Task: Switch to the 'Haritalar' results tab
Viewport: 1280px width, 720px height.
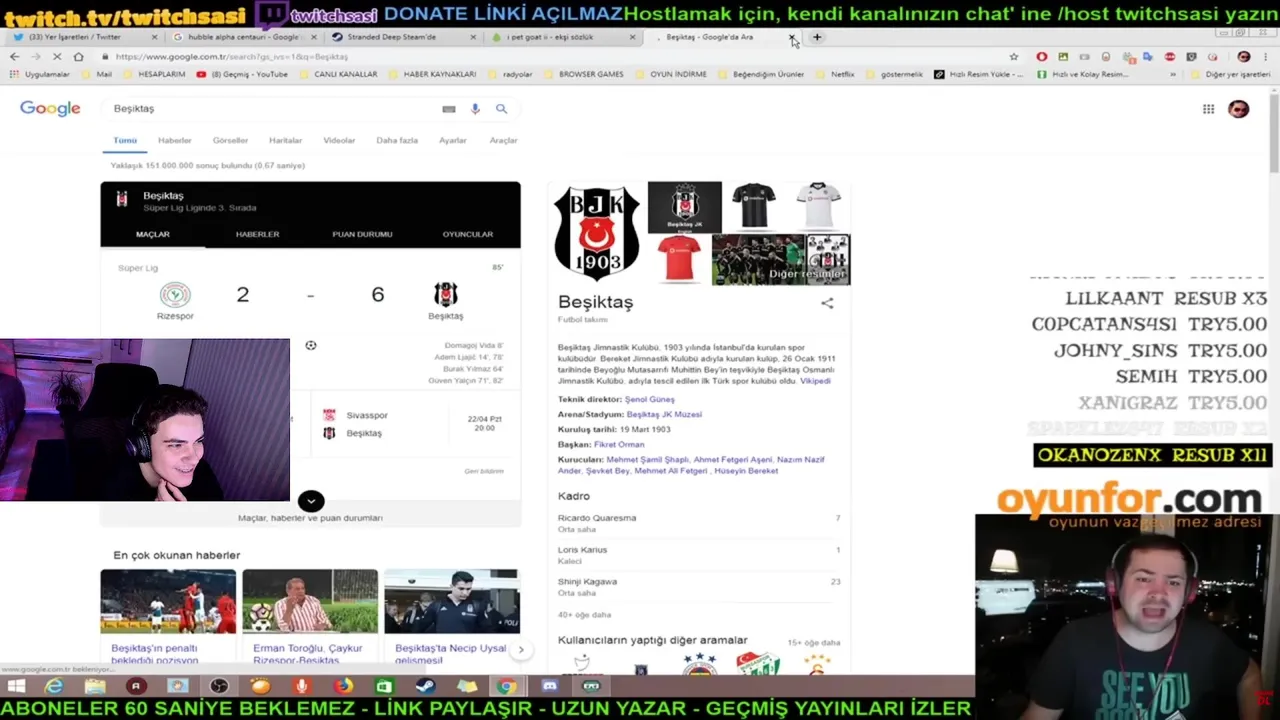Action: 285,140
